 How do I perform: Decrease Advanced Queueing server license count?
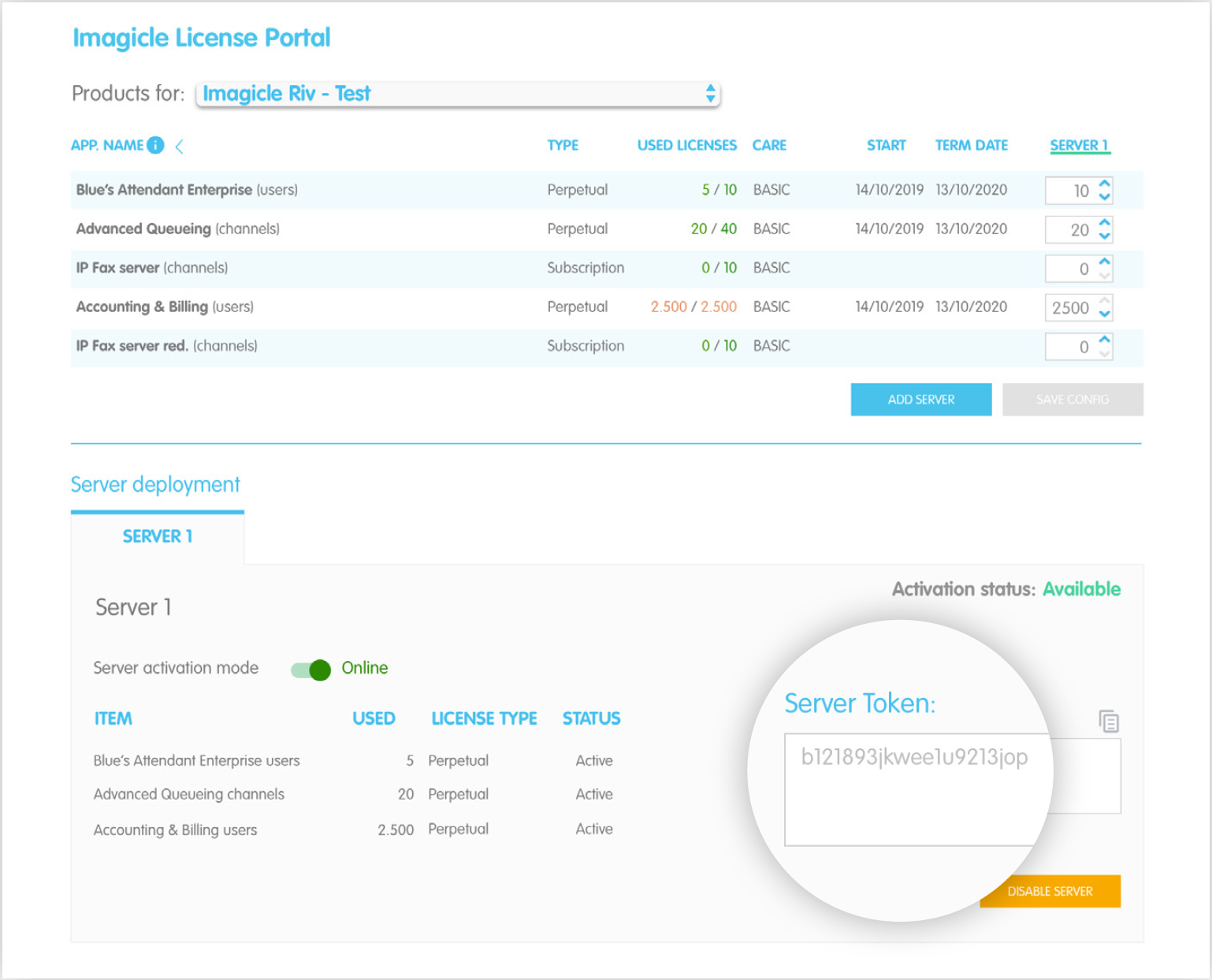tap(1105, 236)
